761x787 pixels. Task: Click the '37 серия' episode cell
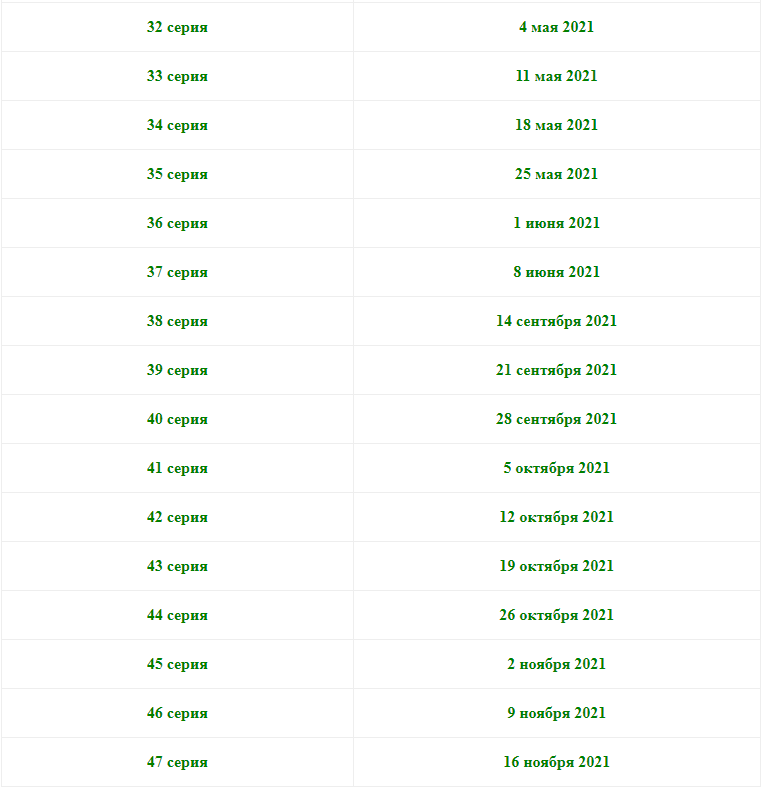pyautogui.click(x=177, y=272)
